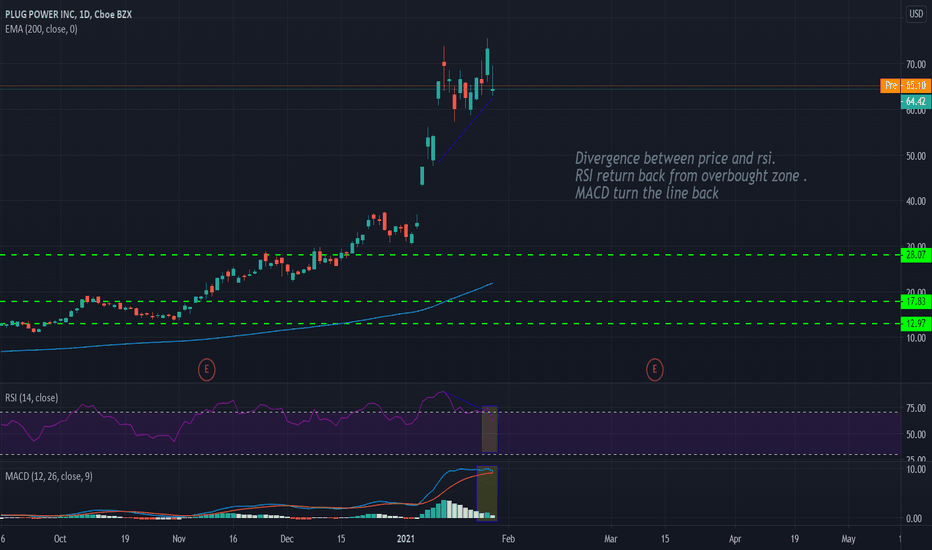Click the Dec date label
This screenshot has width=932, height=550.
pos(287,539)
